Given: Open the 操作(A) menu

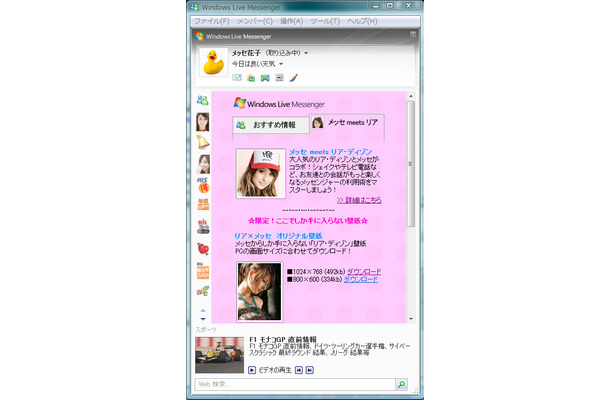Looking at the screenshot, I should (291, 21).
